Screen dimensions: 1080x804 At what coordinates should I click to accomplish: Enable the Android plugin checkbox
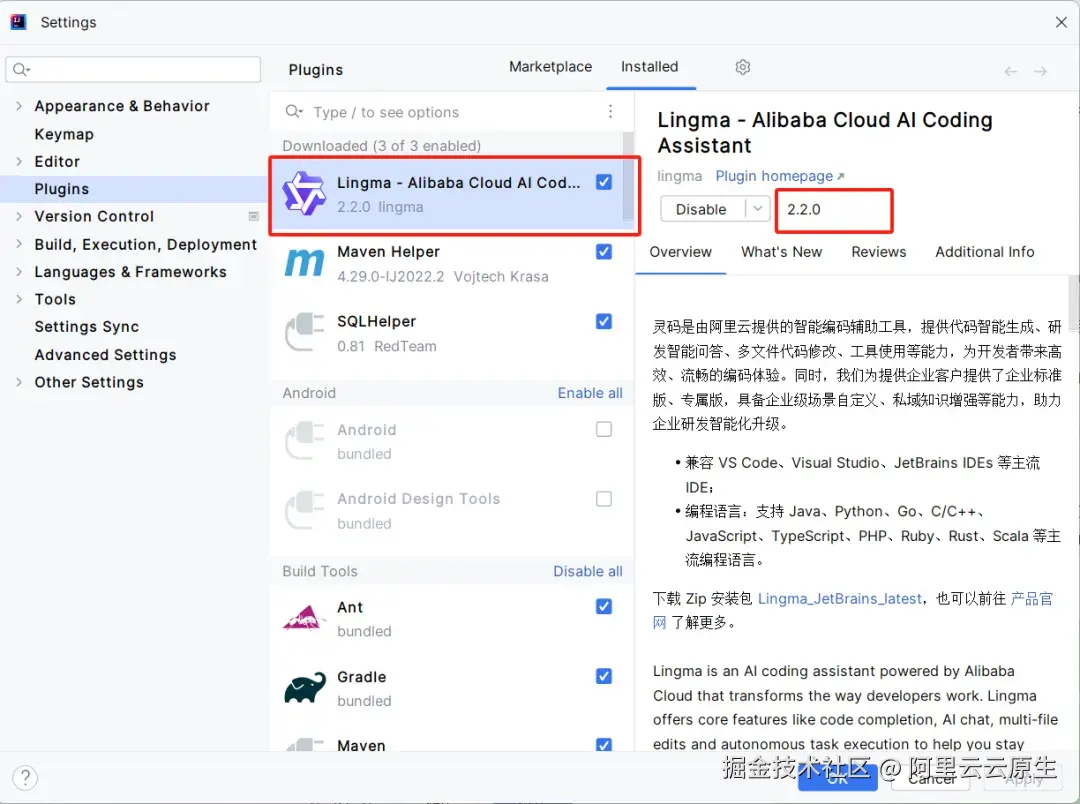[604, 429]
